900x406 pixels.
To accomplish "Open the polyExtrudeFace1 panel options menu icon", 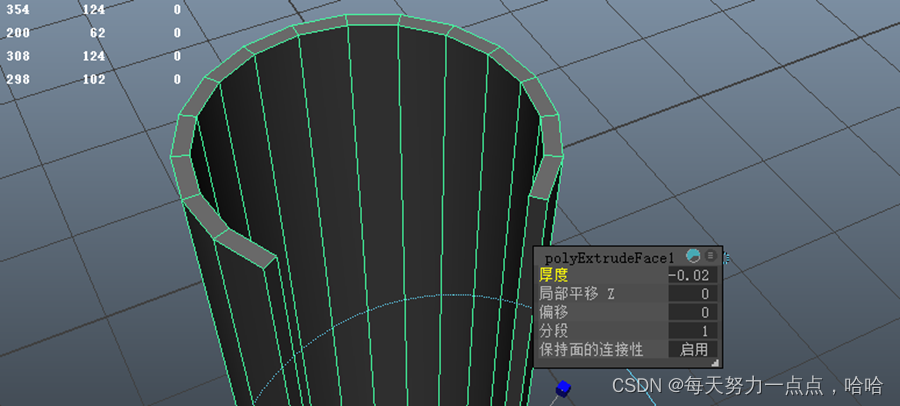I will [x=711, y=256].
